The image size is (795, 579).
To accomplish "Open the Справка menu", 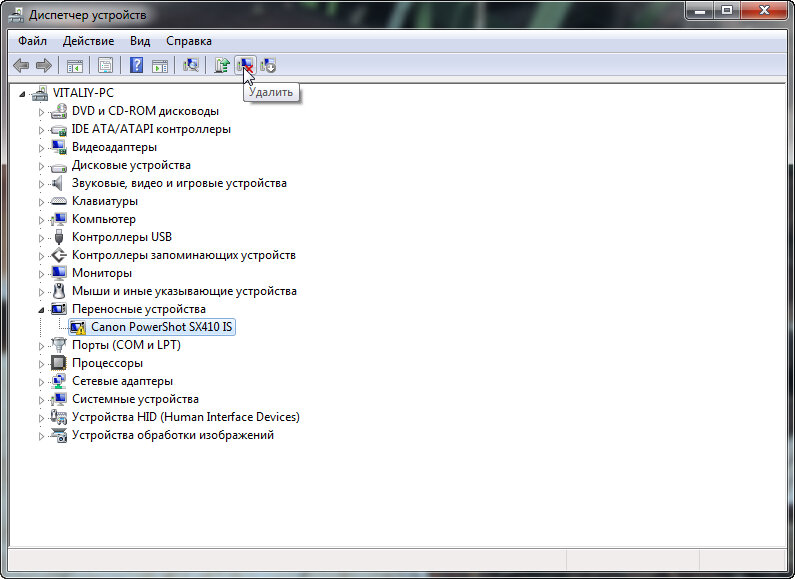I will tap(189, 41).
